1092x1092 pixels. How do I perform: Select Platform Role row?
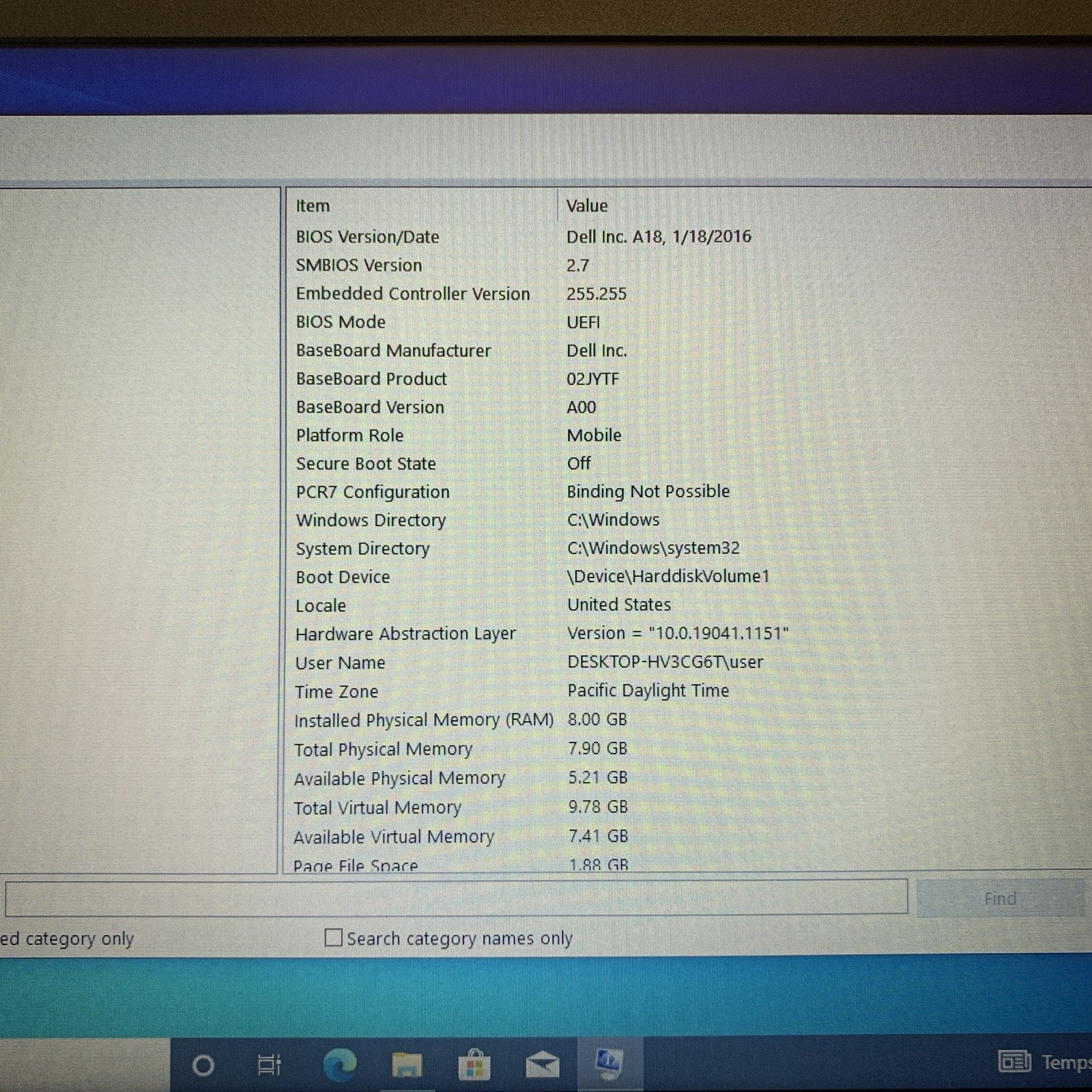(689, 435)
